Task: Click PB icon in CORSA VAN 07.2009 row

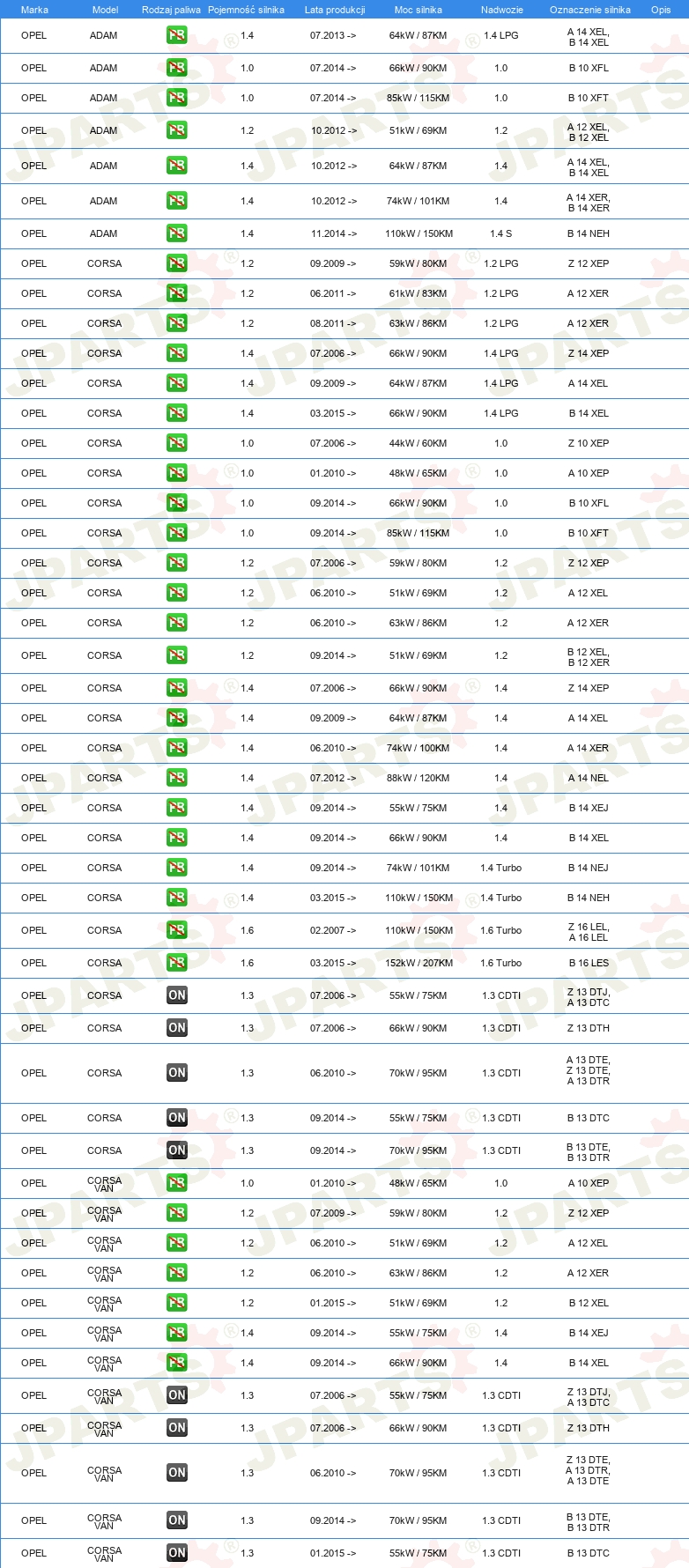Action: tap(177, 1213)
